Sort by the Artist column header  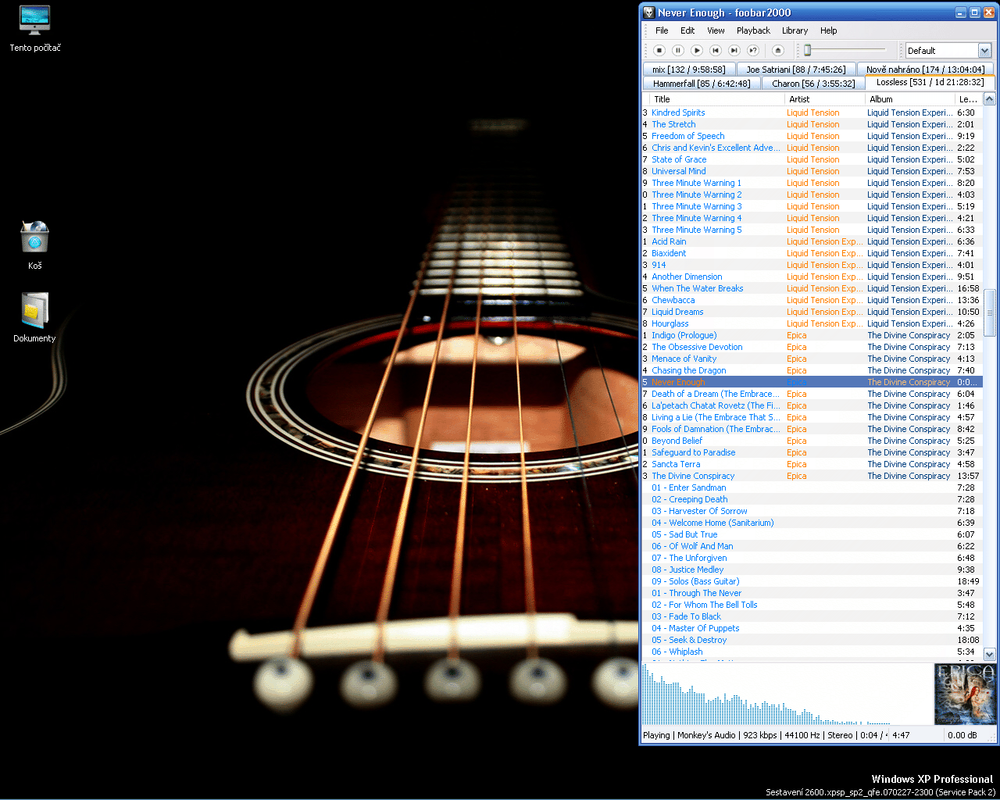825,100
